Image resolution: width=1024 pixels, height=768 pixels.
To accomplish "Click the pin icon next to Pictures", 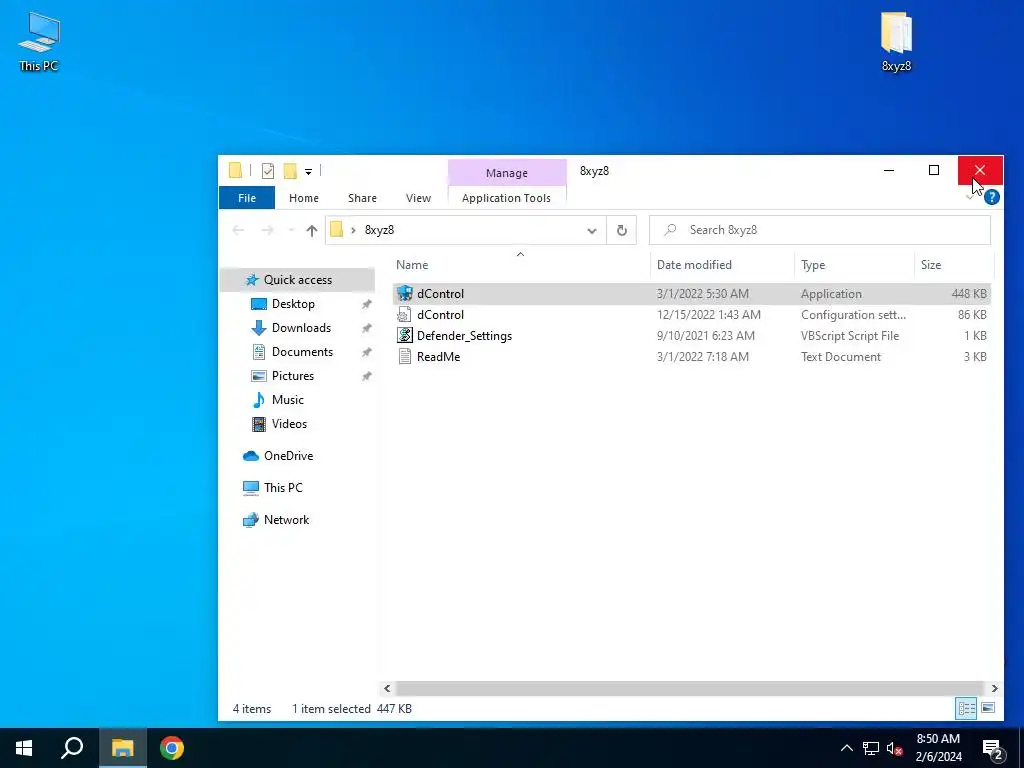I will click(367, 376).
